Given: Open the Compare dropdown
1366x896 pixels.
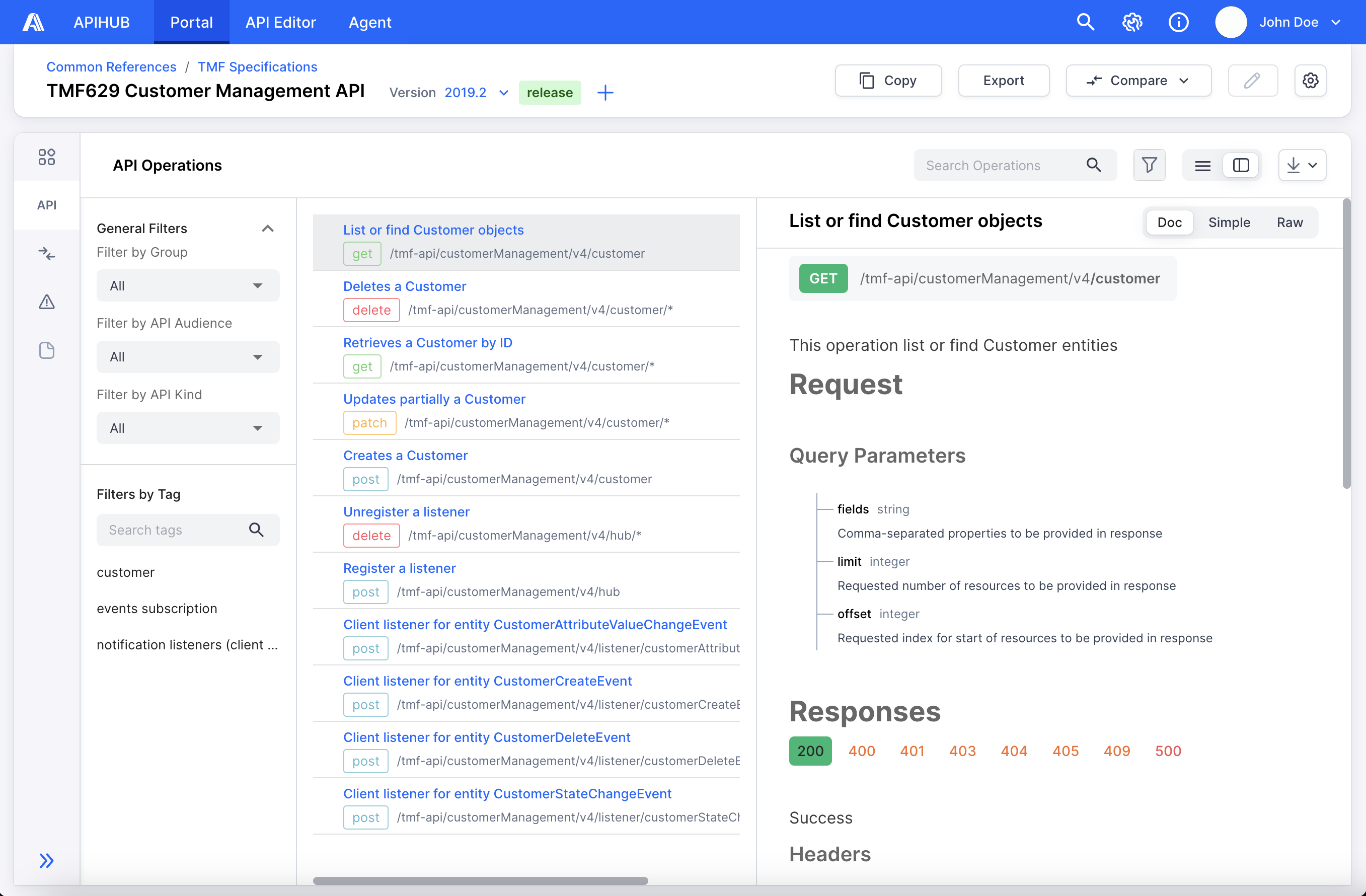Looking at the screenshot, I should click(x=1138, y=81).
